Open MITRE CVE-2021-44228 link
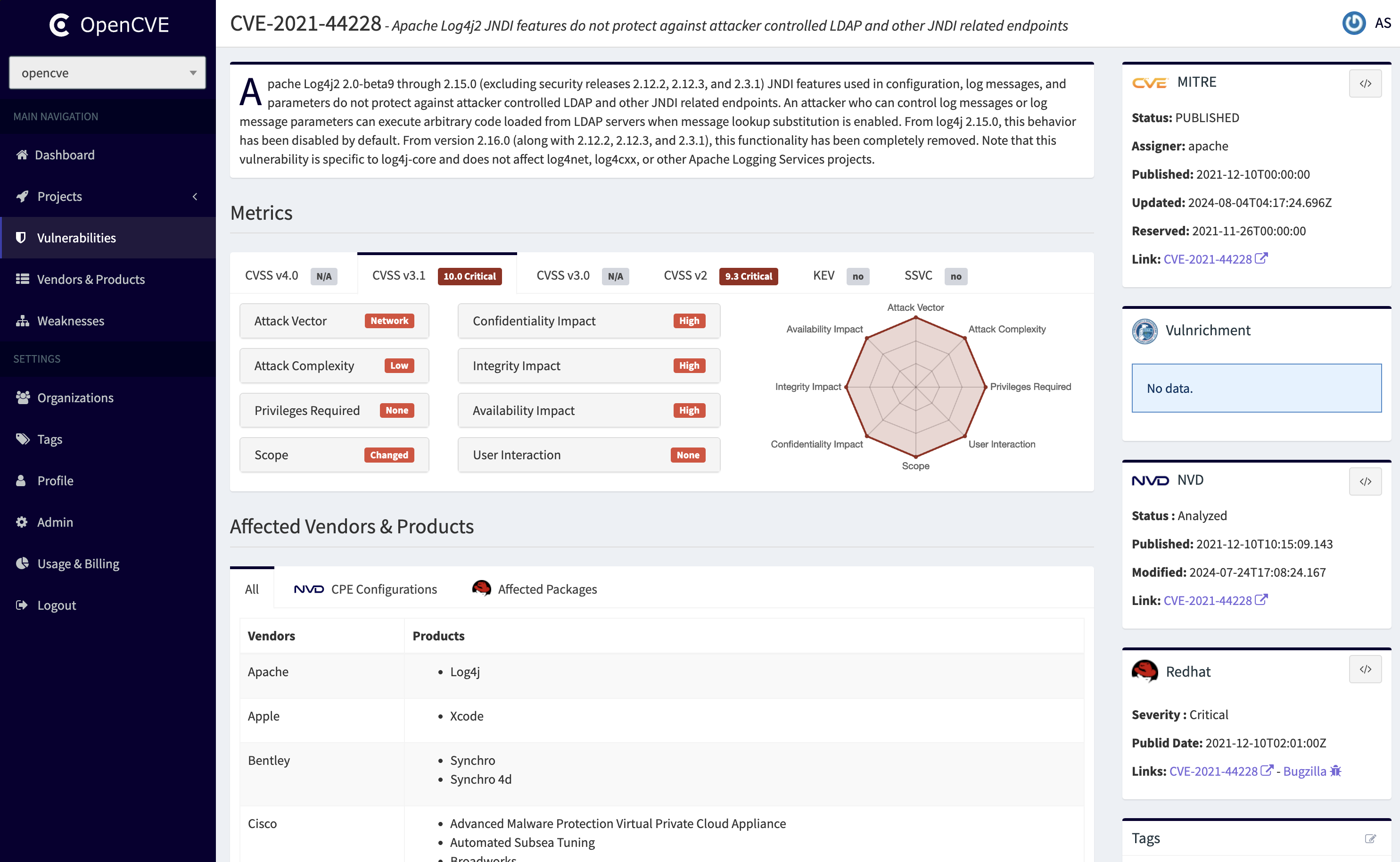Image resolution: width=1400 pixels, height=862 pixels. (x=1207, y=259)
